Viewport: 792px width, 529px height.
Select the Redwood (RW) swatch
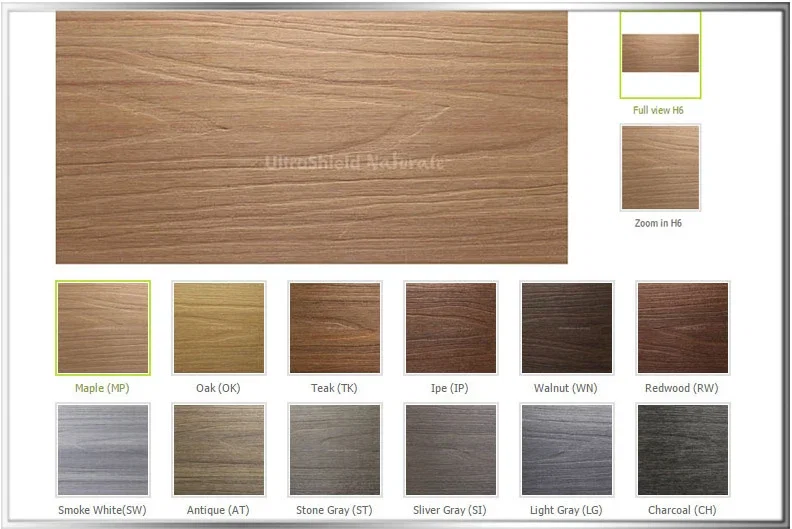pos(683,328)
